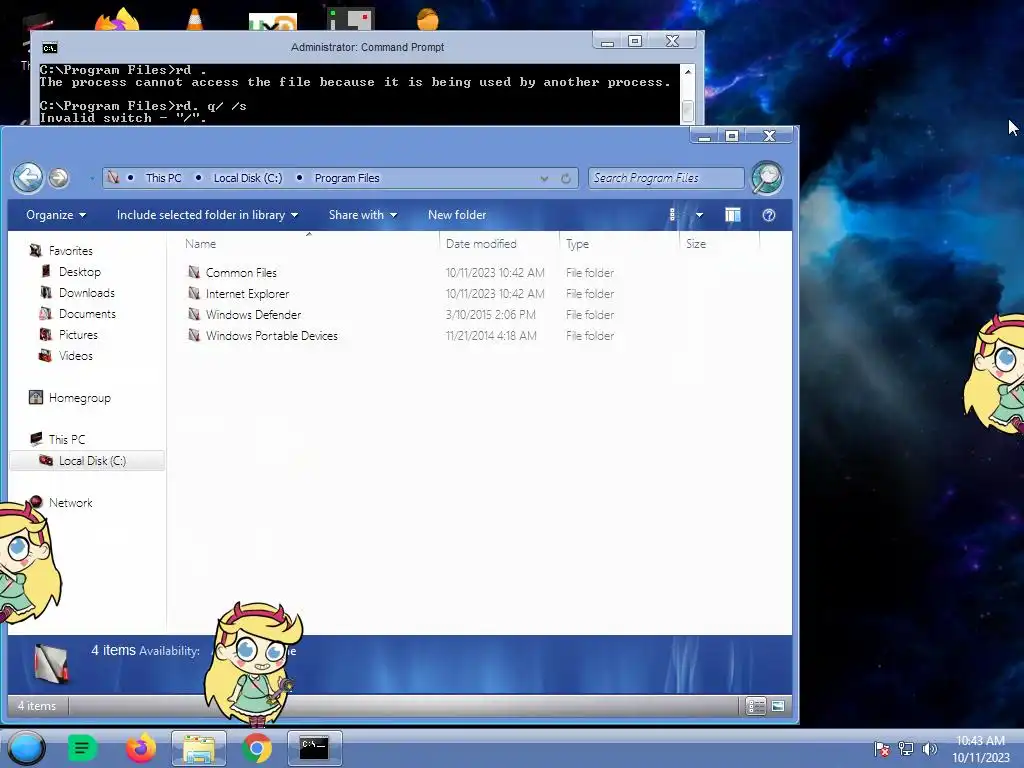1024x768 pixels.
Task: Click Command Prompt scrollbar up arrow
Action: click(688, 71)
